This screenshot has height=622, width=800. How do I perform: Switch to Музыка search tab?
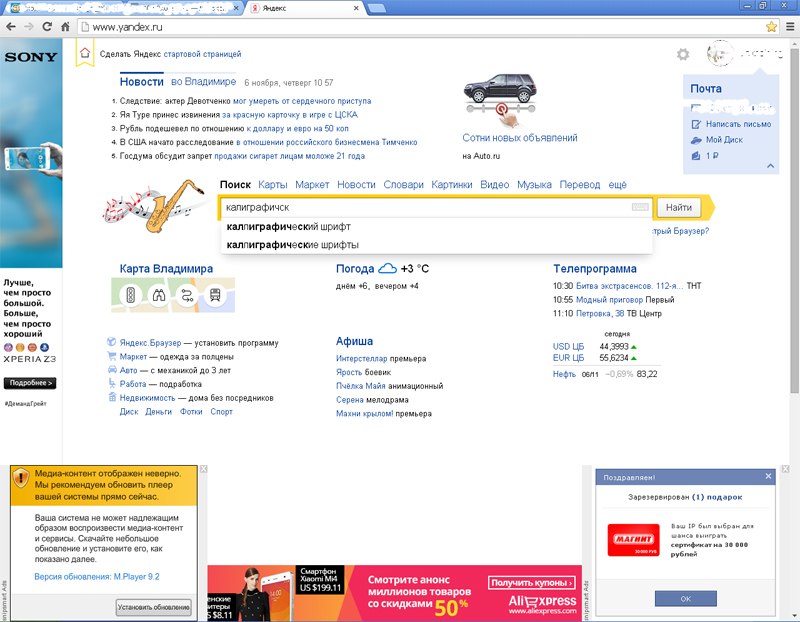[x=534, y=185]
